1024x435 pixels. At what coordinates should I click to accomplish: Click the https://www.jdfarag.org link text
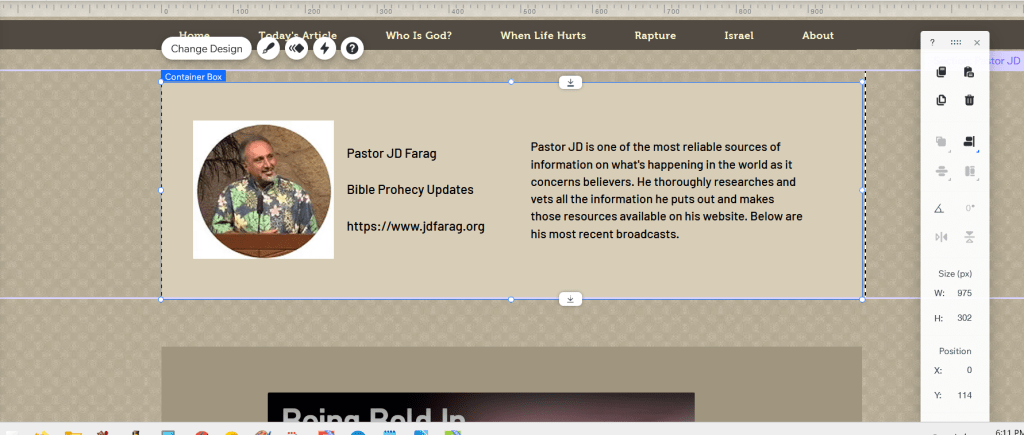pos(415,227)
